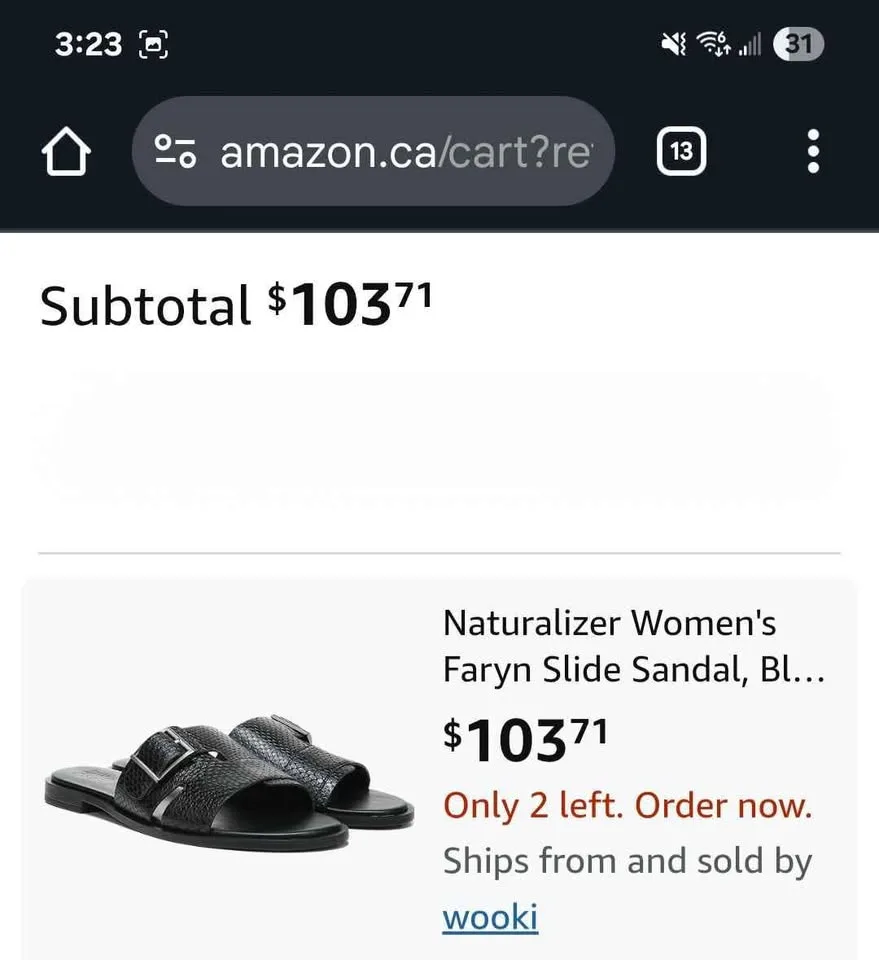This screenshot has width=879, height=960.
Task: Tap the cellular signal strength icon
Action: pyautogui.click(x=751, y=43)
